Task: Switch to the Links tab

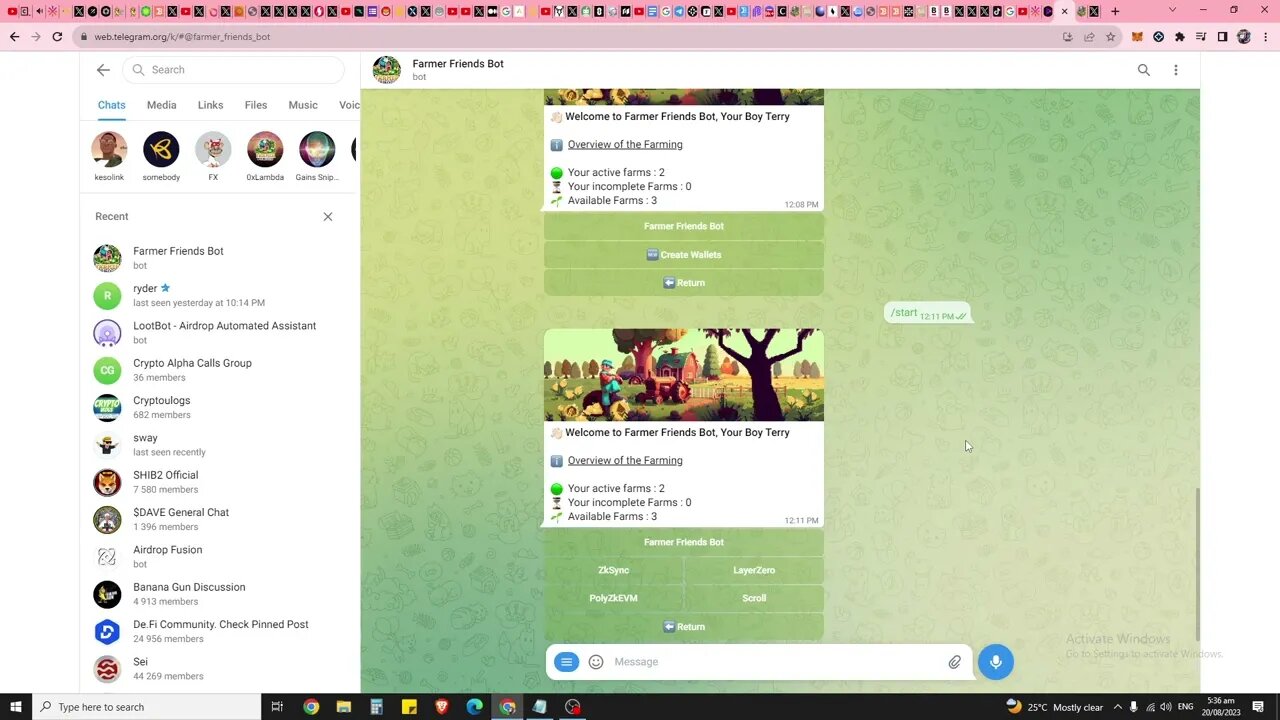Action: (x=211, y=105)
